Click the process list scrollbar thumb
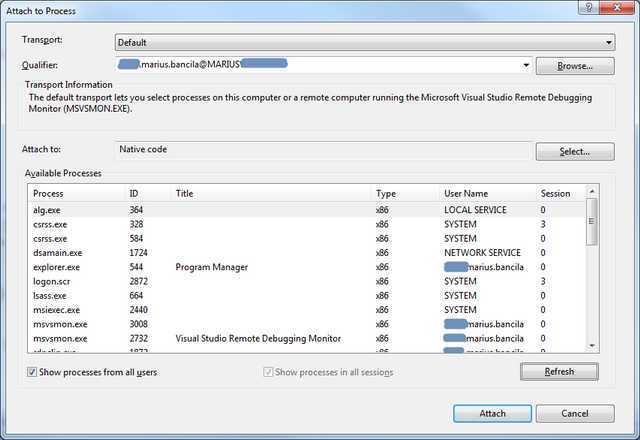The width and height of the screenshot is (640, 440). point(591,221)
